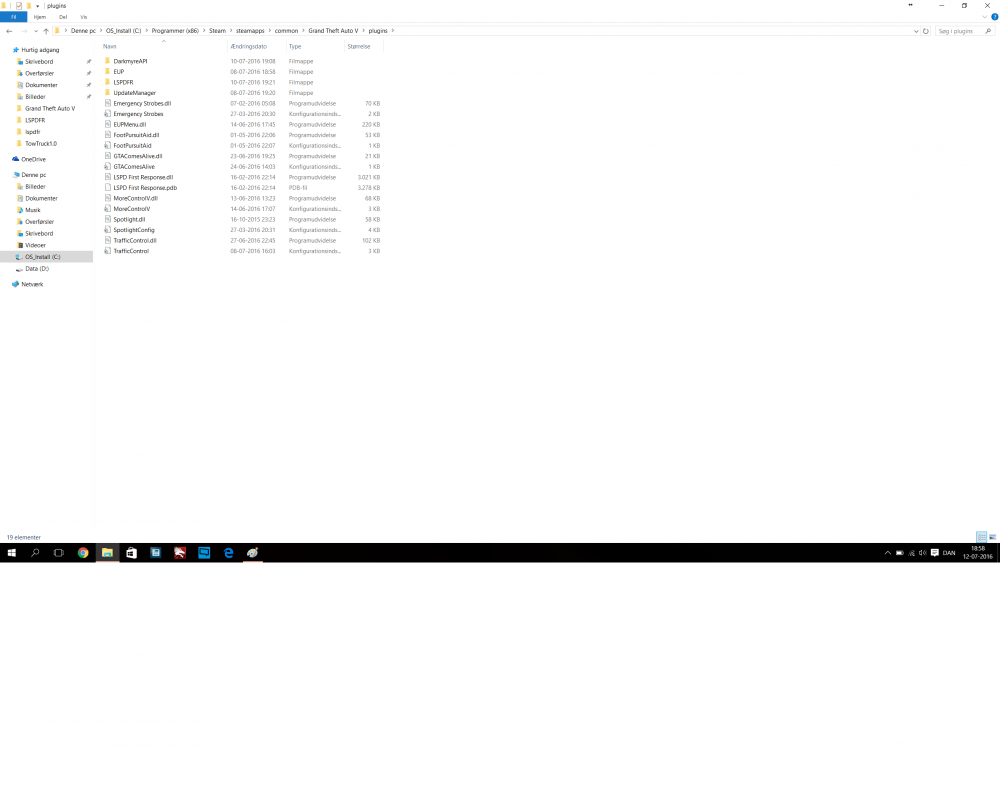Screen dimensions: 1000x800
Task: Click the properties checkmark quick access icon
Action: point(18,6)
